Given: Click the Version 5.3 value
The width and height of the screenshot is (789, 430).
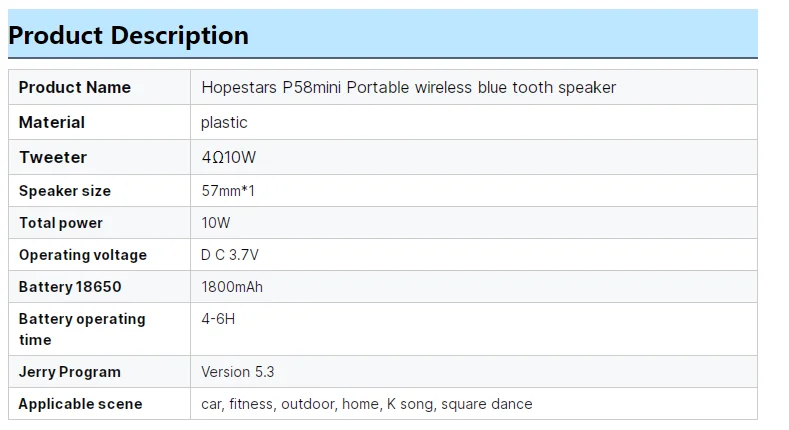Looking at the screenshot, I should [x=238, y=372].
